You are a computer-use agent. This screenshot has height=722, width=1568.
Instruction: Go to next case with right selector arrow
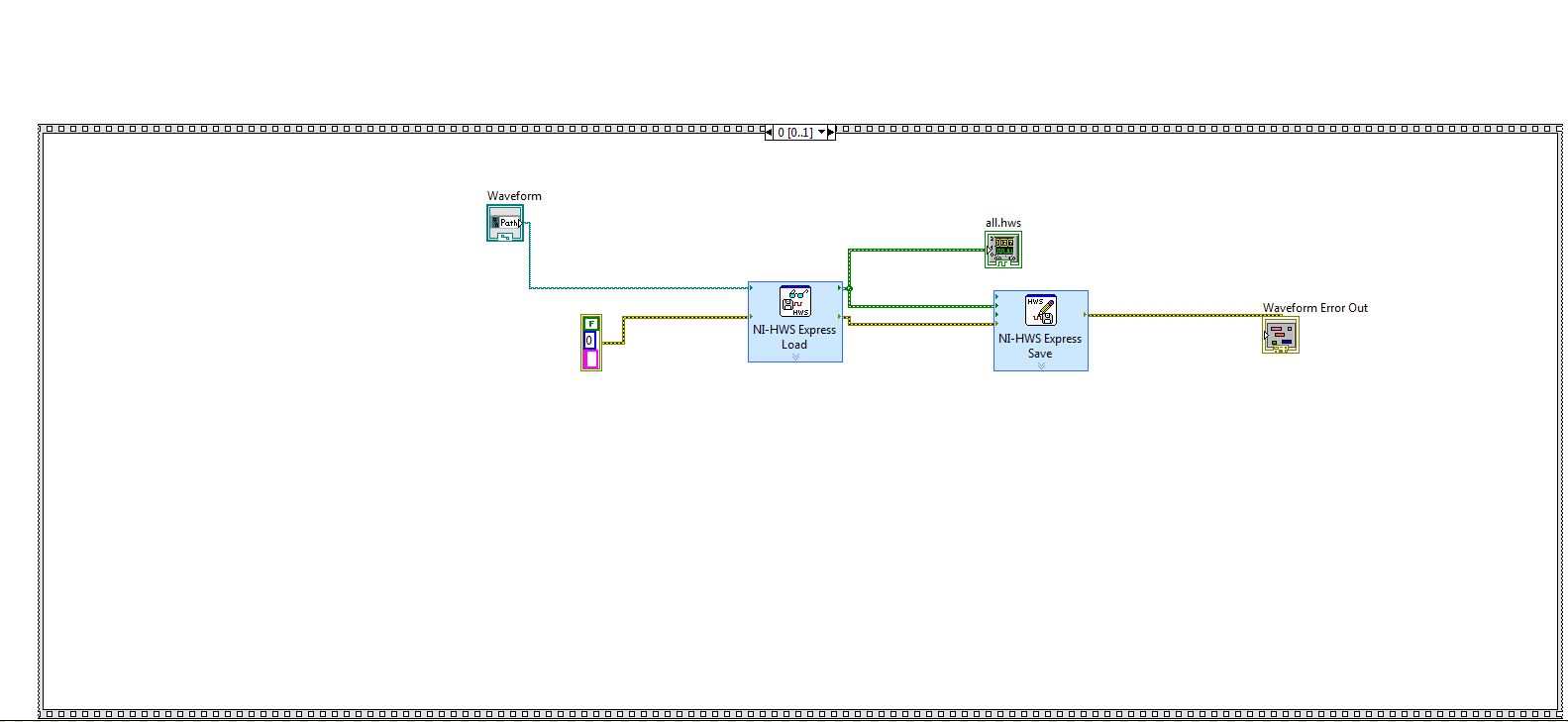click(831, 133)
